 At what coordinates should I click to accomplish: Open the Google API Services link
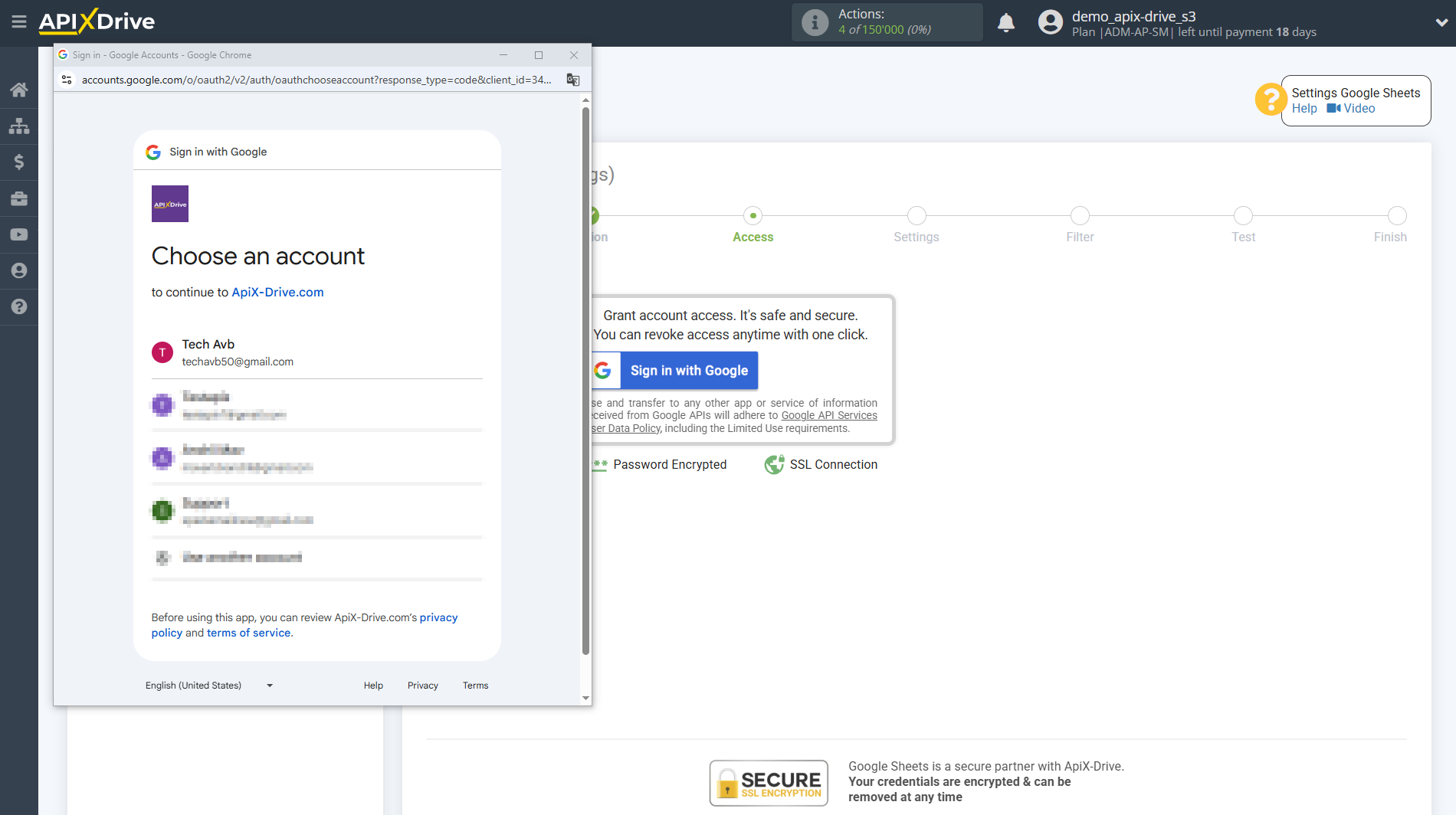pyautogui.click(x=829, y=416)
